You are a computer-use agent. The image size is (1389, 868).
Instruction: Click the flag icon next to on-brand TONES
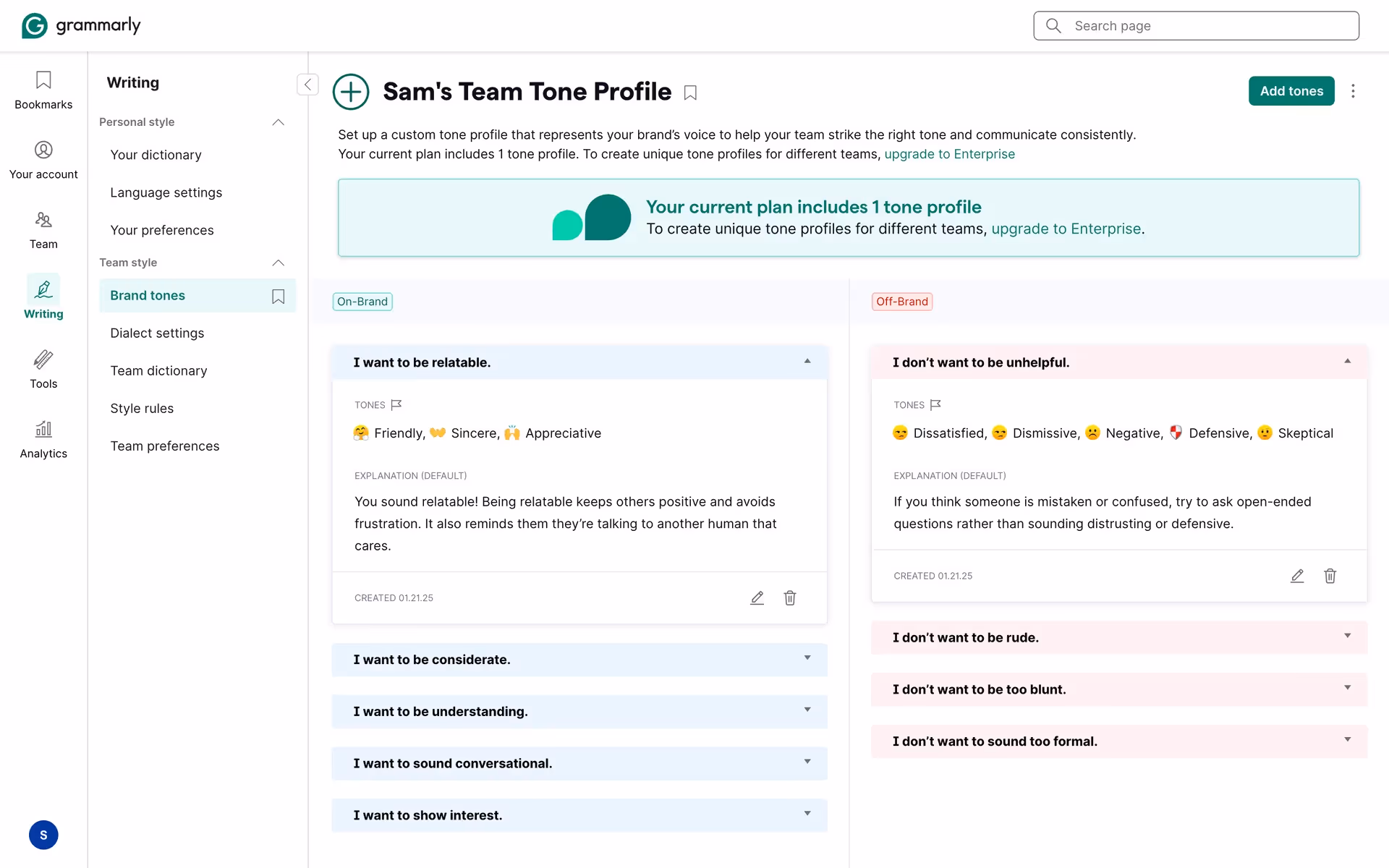point(396,405)
